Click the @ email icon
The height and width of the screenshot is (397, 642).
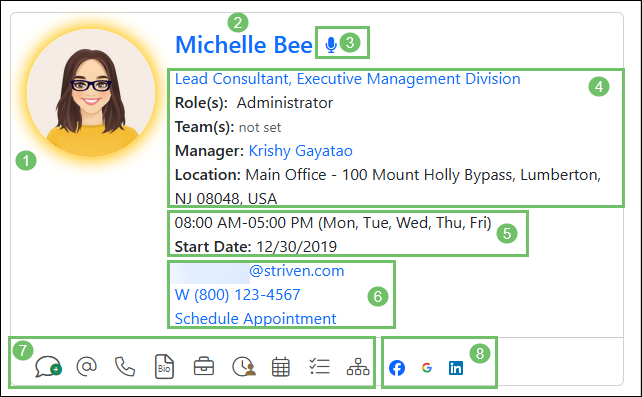[x=86, y=366]
